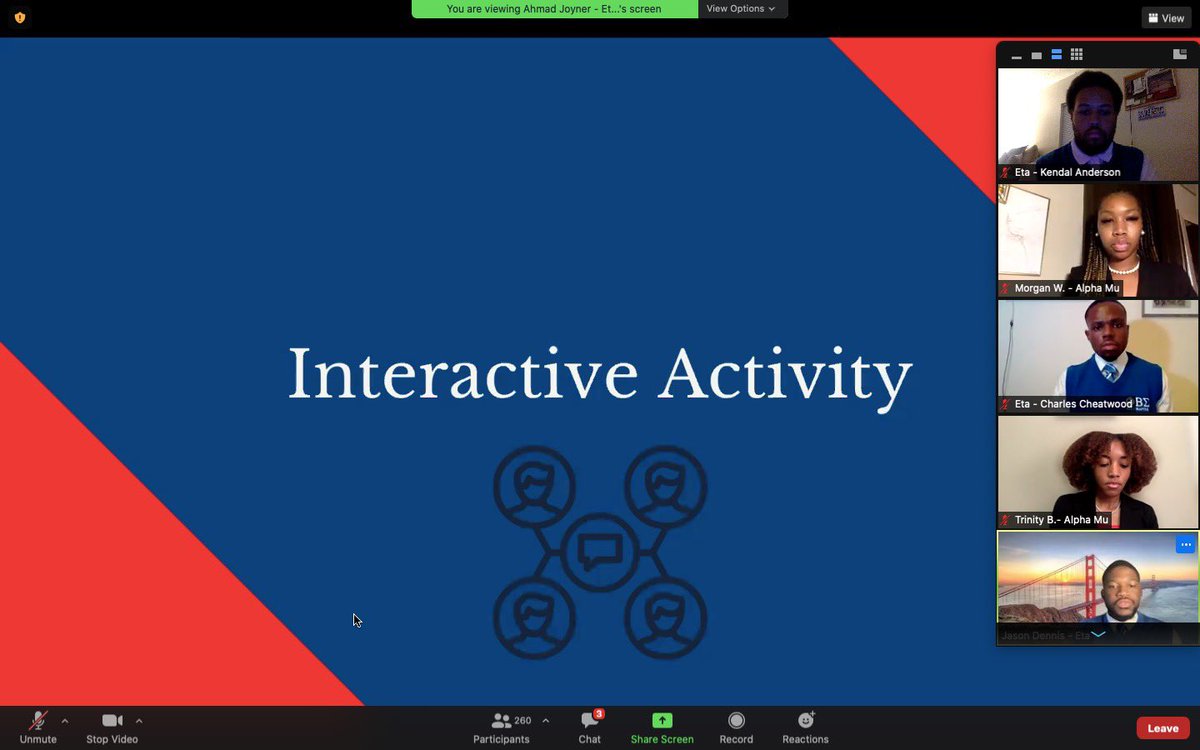
Task: Click the side-by-side layout icon in video panel
Action: [1180, 54]
